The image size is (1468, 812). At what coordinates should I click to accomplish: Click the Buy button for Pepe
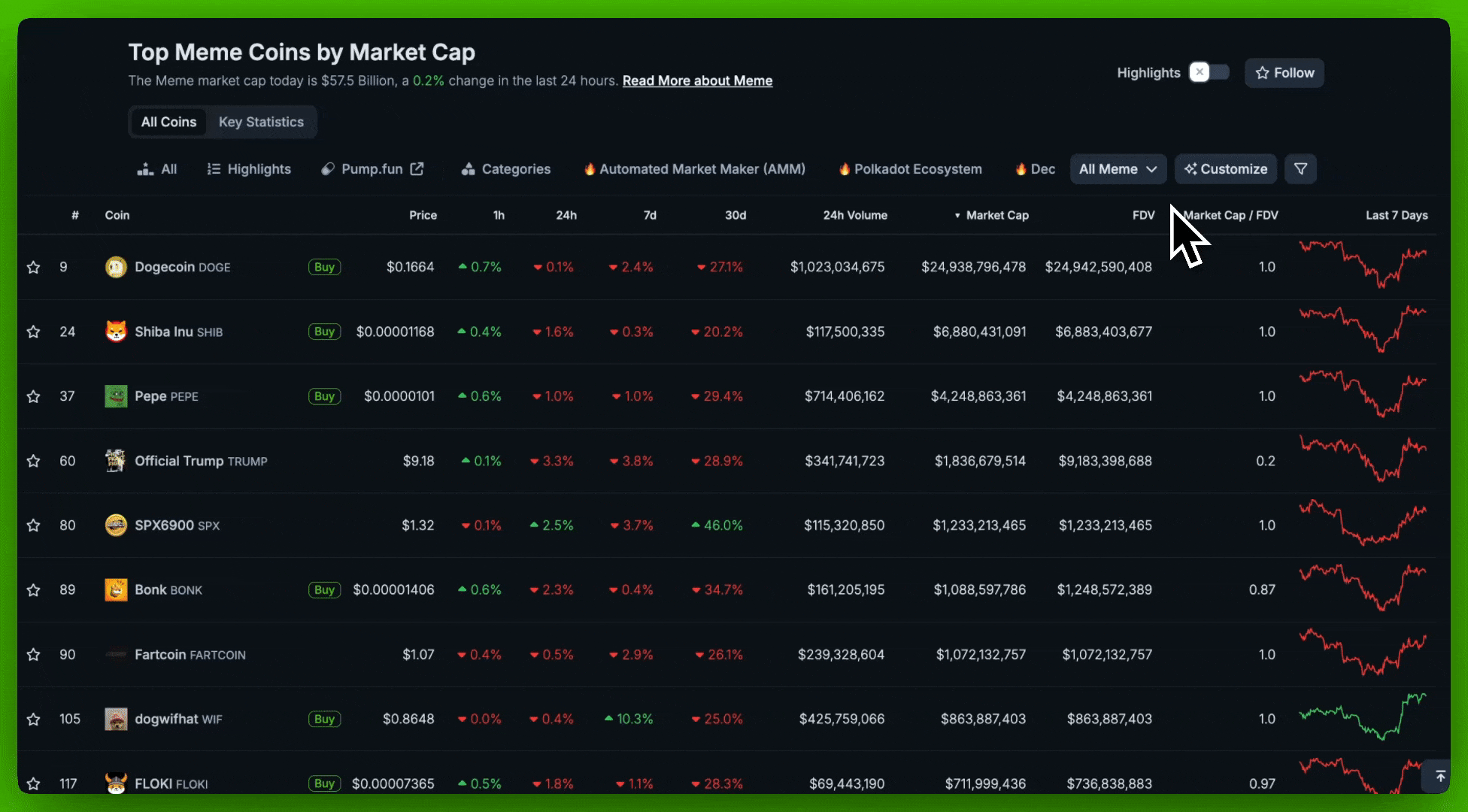(323, 396)
